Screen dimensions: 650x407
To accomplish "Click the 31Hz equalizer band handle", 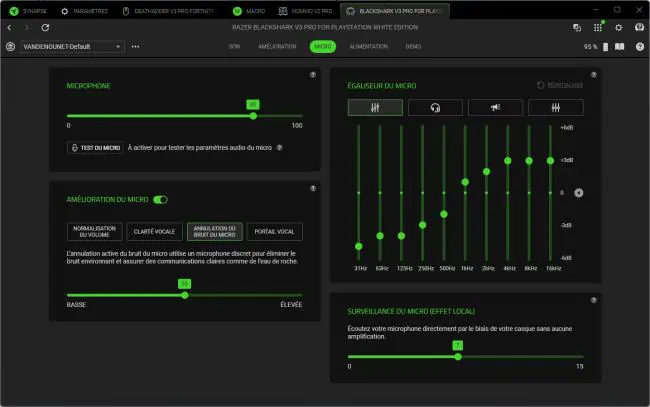I will tap(359, 247).
